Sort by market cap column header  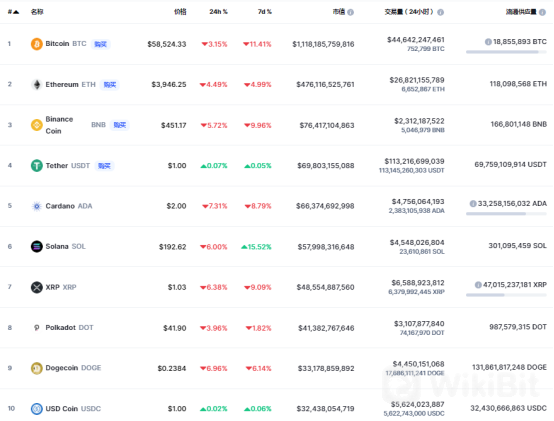[339, 12]
